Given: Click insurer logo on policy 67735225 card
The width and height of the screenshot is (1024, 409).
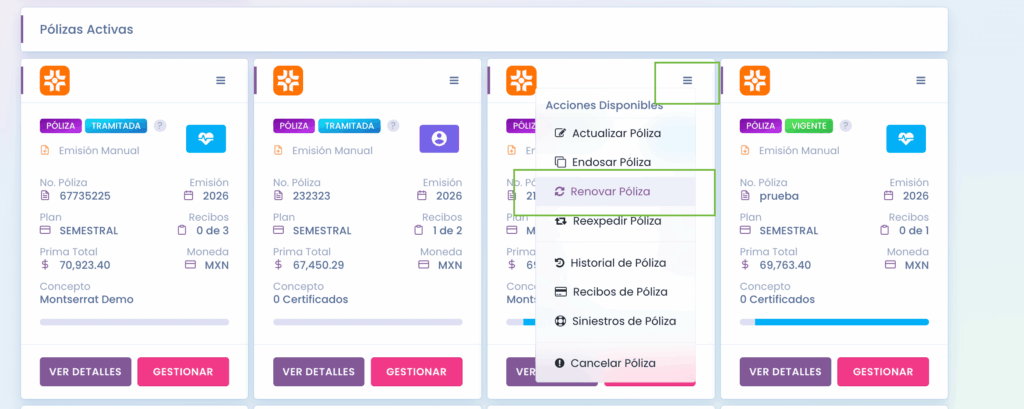Looking at the screenshot, I should [55, 80].
